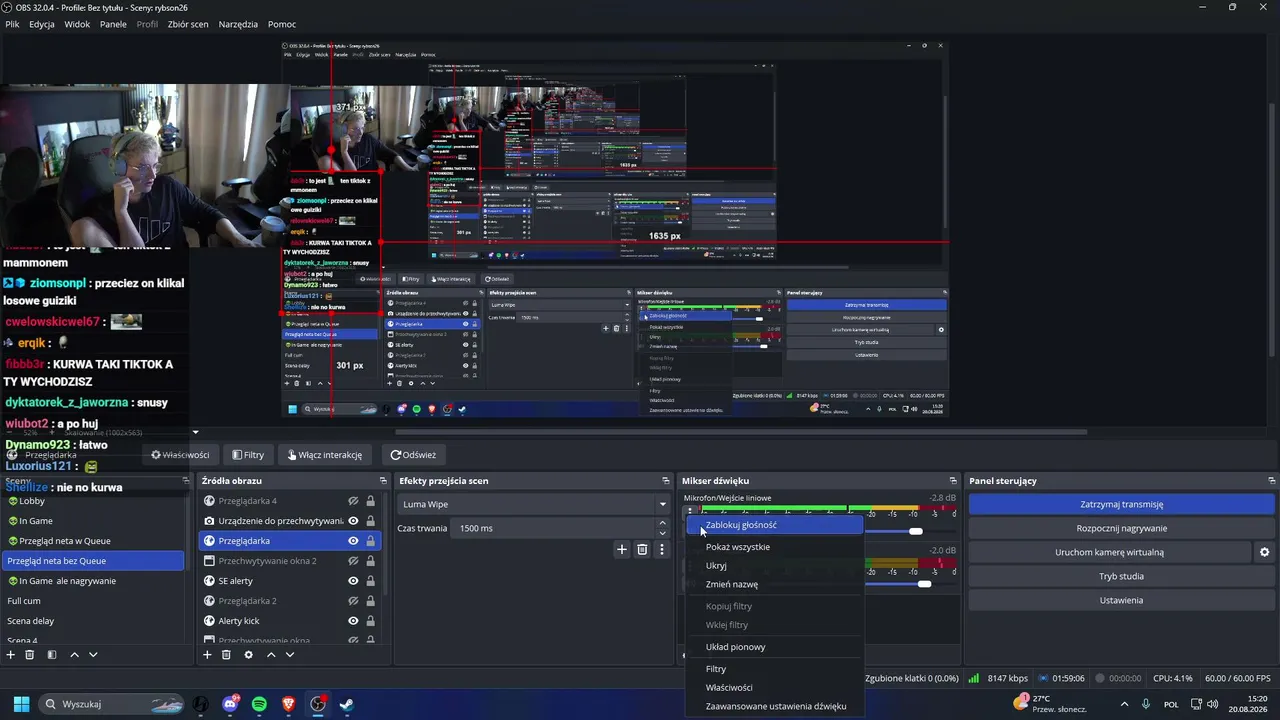Click the Mikrofon channel three-dot options button
The image size is (1280, 720).
click(x=690, y=512)
